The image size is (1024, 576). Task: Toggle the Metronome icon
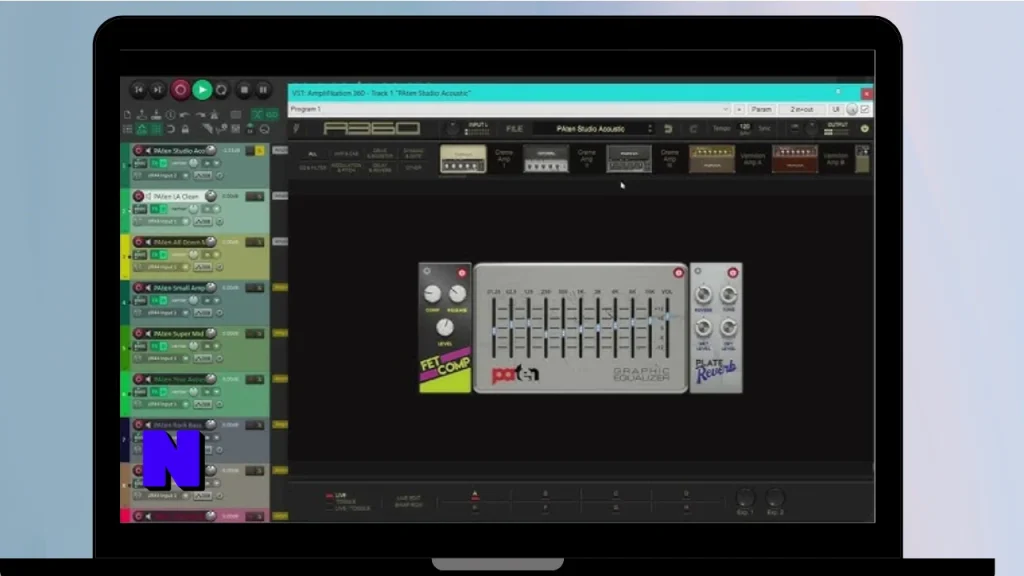pos(214,115)
